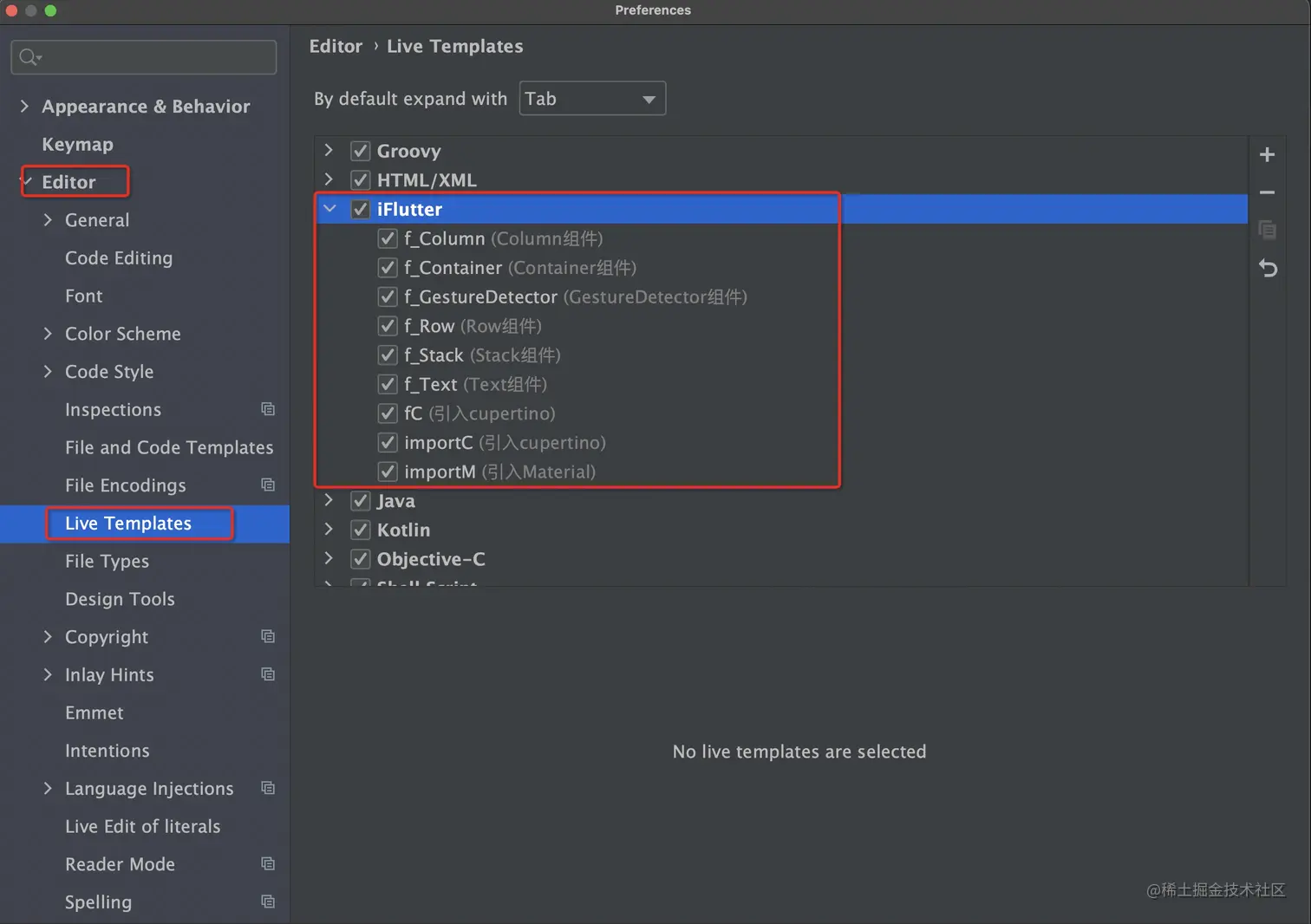Uncheck the Groovy template group checkbox
Image resolution: width=1311 pixels, height=924 pixels.
point(361,151)
